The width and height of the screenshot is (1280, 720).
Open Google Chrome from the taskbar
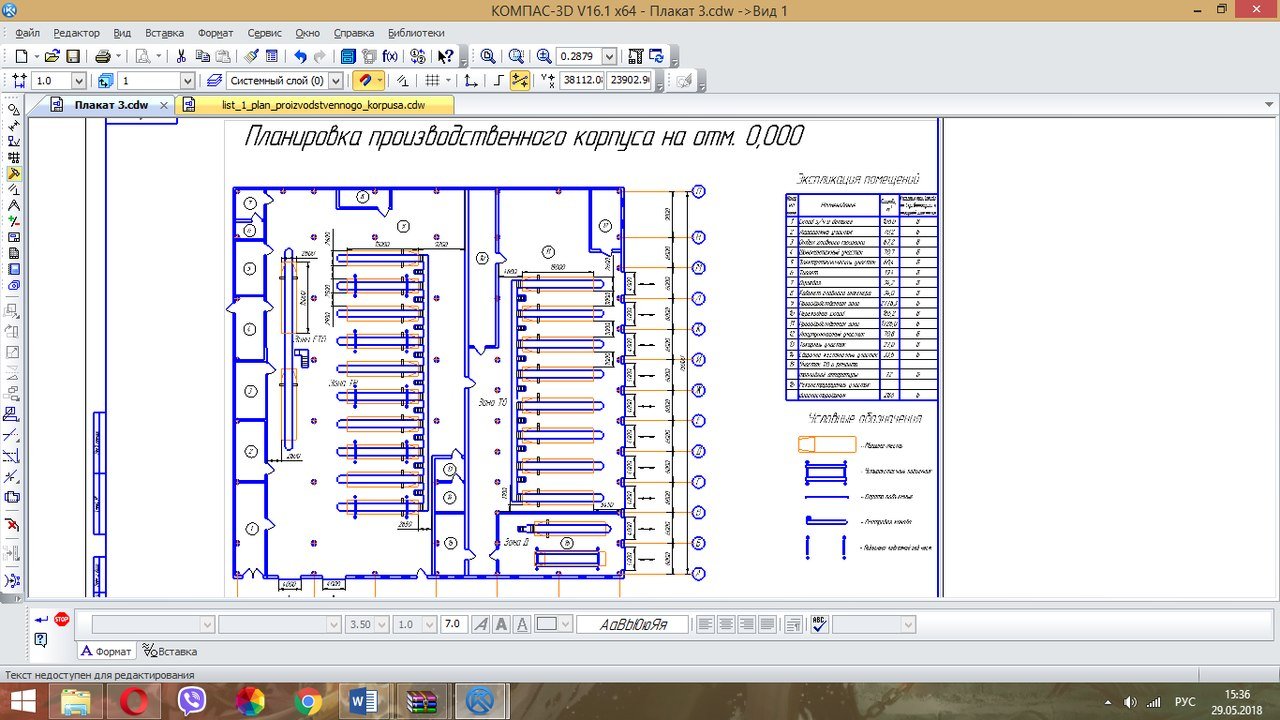[x=307, y=702]
